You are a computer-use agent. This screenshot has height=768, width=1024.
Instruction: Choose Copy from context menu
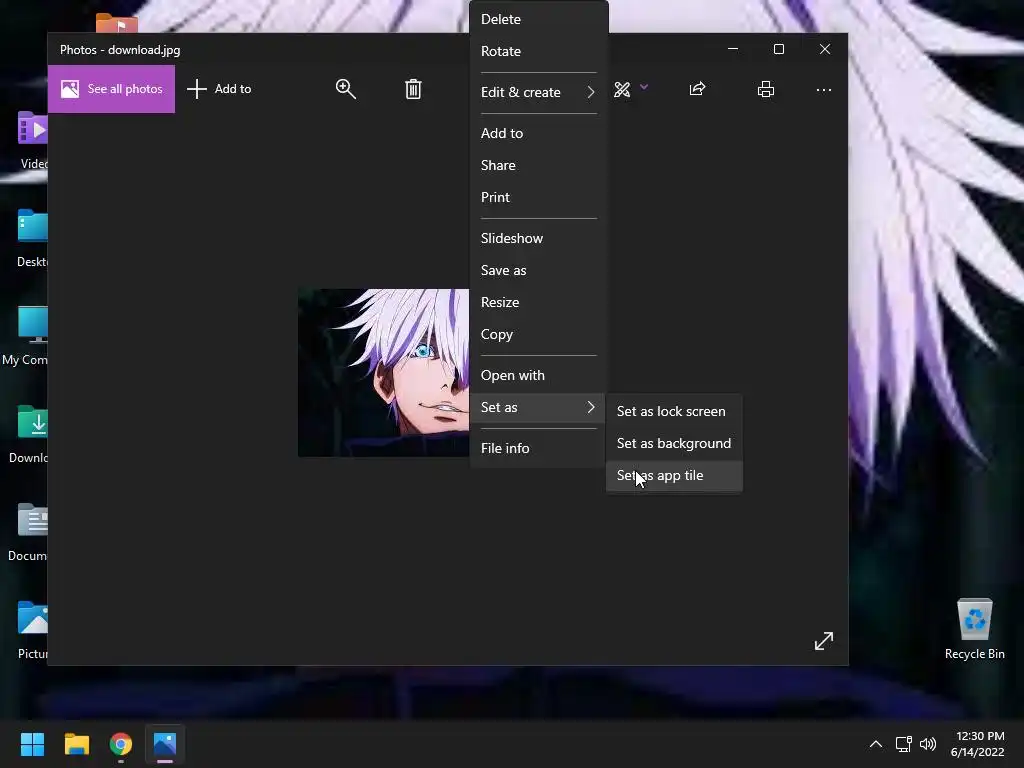(539, 334)
